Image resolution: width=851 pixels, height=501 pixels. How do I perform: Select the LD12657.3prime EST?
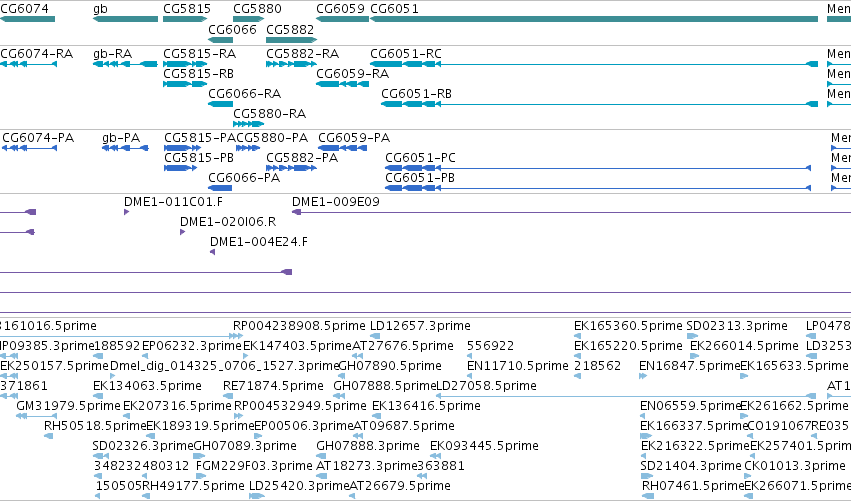pos(374,337)
